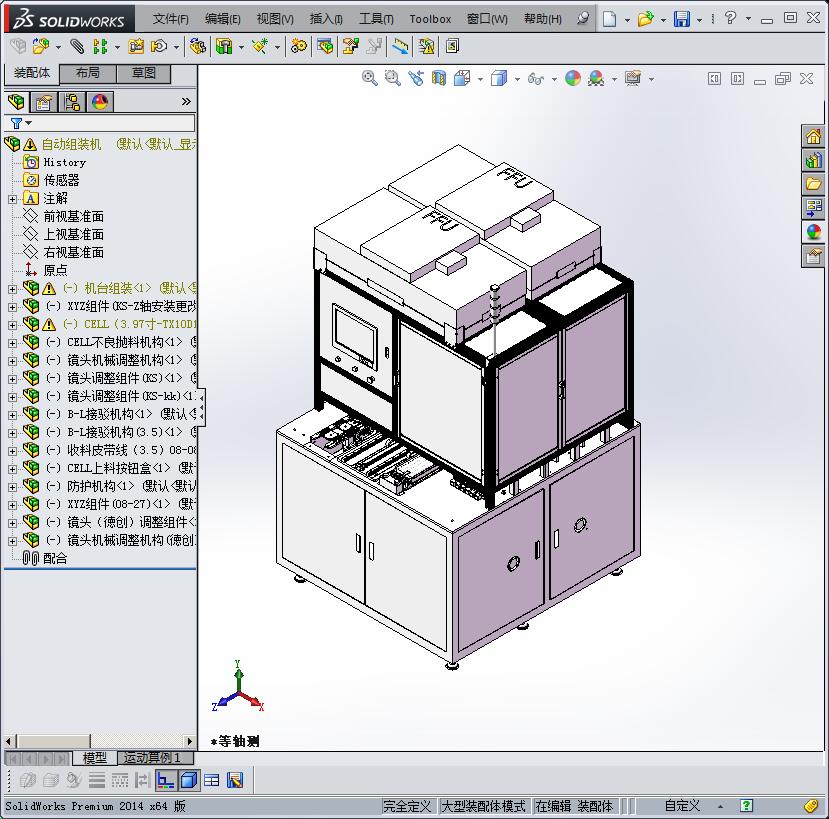Click the Apply Scene icon
The image size is (829, 819).
point(596,78)
